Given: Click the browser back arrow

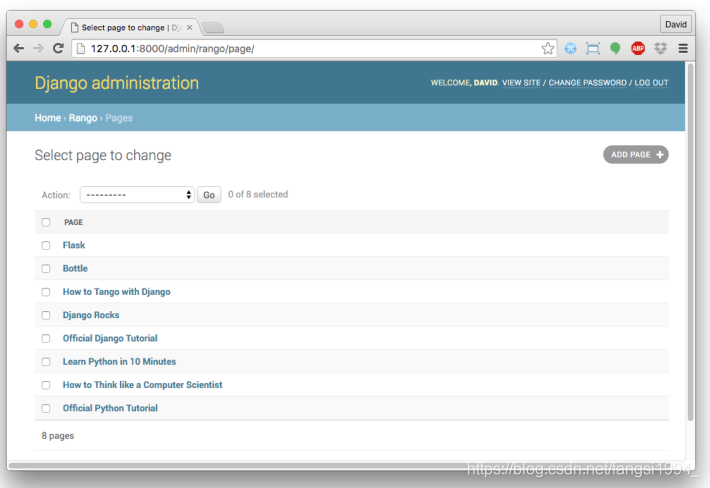Looking at the screenshot, I should pyautogui.click(x=19, y=48).
